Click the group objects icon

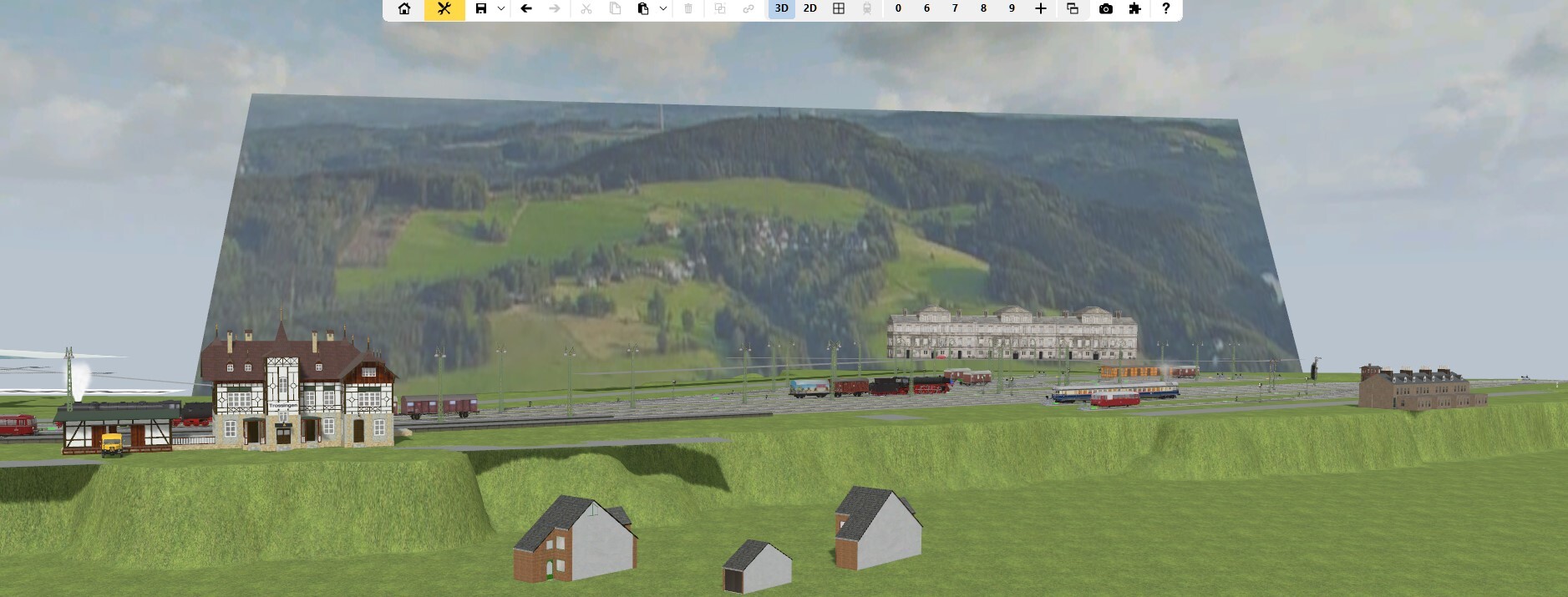point(720,9)
